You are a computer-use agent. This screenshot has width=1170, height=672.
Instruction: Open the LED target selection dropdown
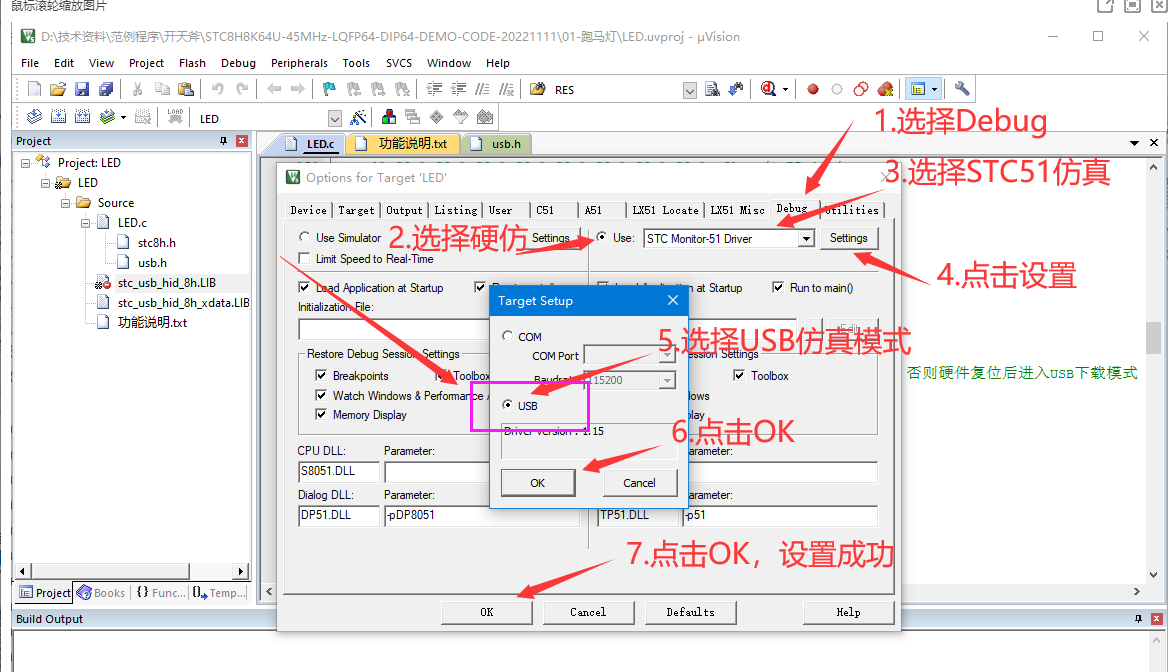pyautogui.click(x=335, y=119)
